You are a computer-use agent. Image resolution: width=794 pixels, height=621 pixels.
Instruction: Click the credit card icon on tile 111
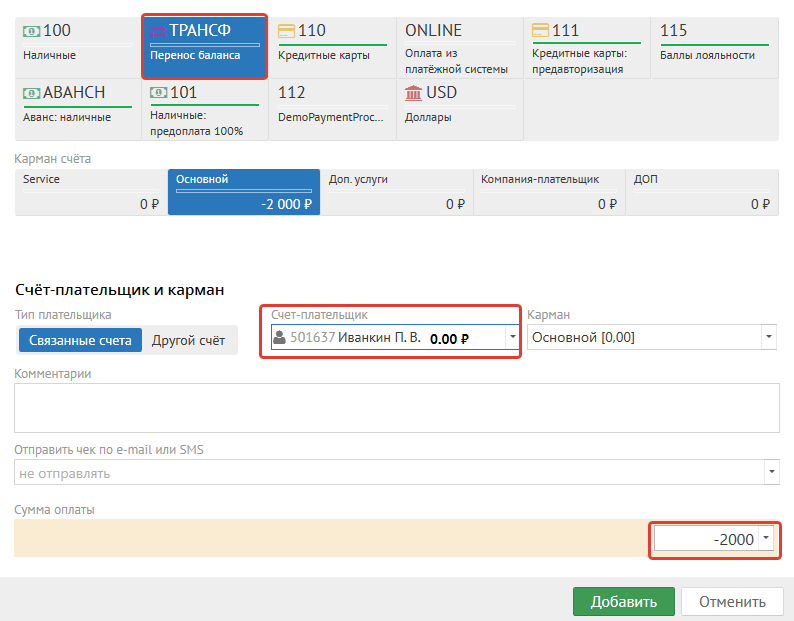(540, 31)
